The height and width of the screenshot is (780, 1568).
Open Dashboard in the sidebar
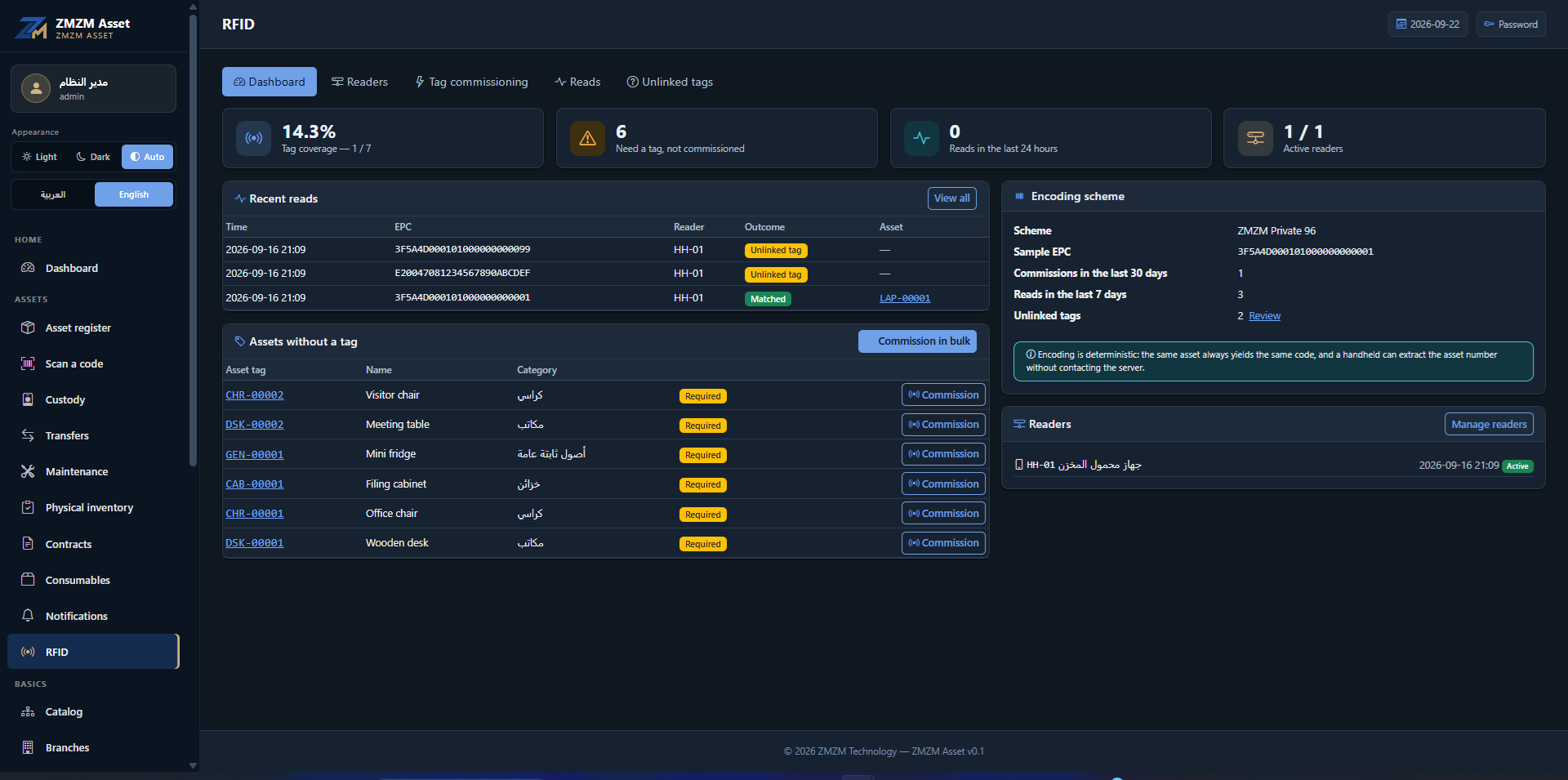pyautogui.click(x=93, y=268)
